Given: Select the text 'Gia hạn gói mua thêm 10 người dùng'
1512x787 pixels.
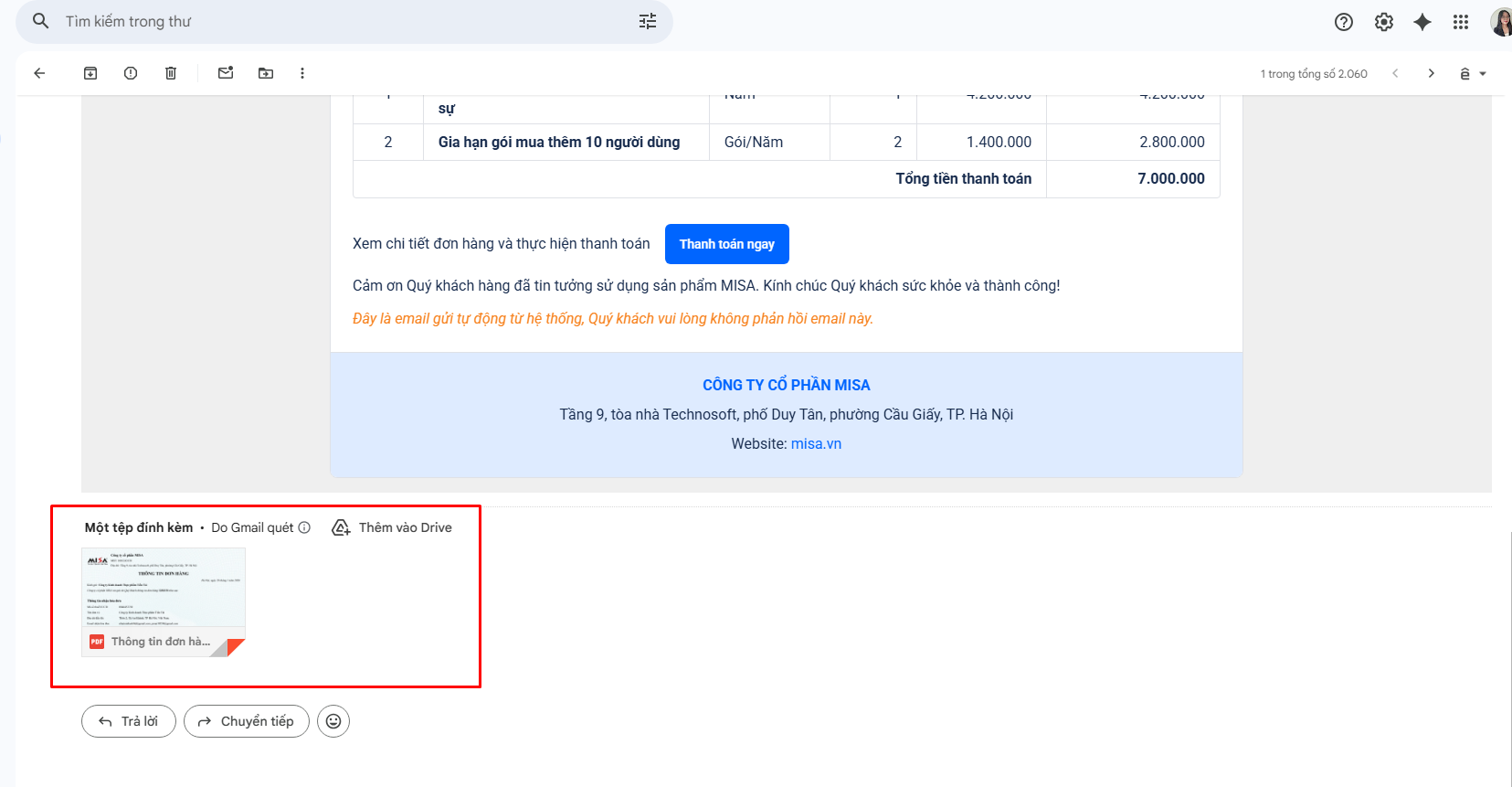Looking at the screenshot, I should 559,143.
